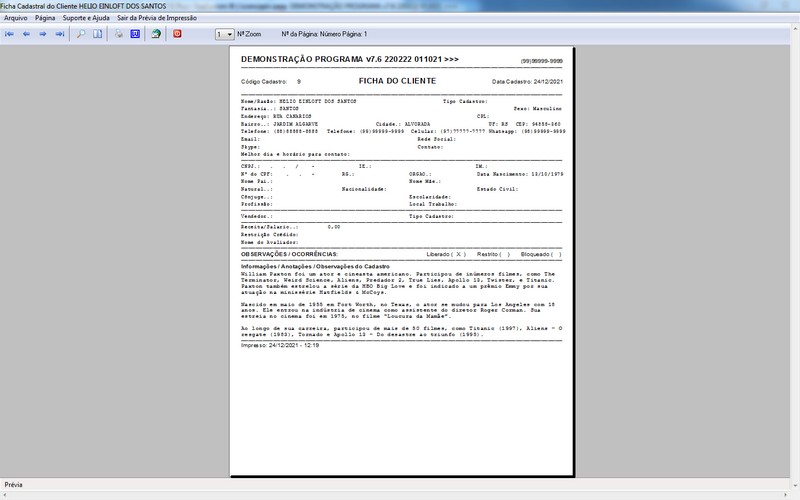Screen dimensions: 800x500
Task: Click the Impresso: 24/12/2021 - 12:19 footer
Action: tap(280, 345)
